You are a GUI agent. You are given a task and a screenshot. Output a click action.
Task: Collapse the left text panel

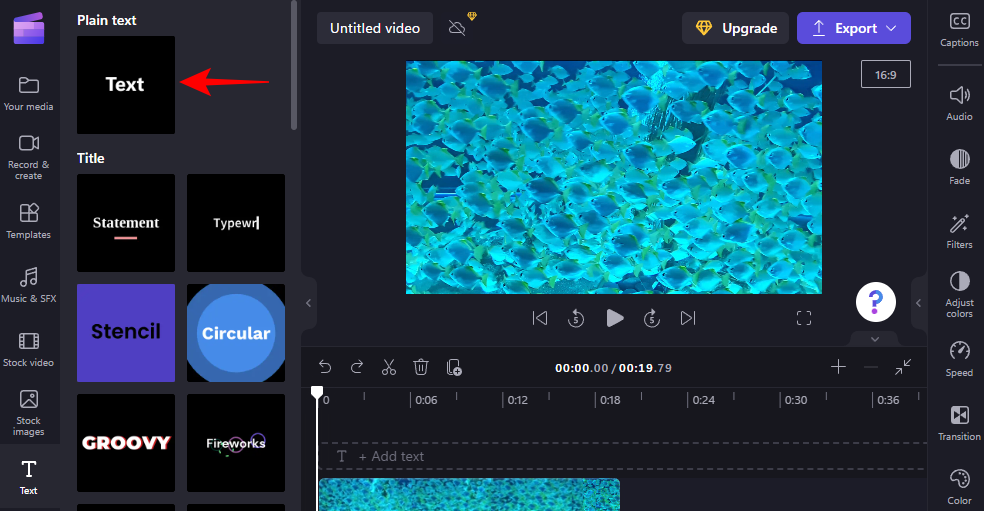309,303
